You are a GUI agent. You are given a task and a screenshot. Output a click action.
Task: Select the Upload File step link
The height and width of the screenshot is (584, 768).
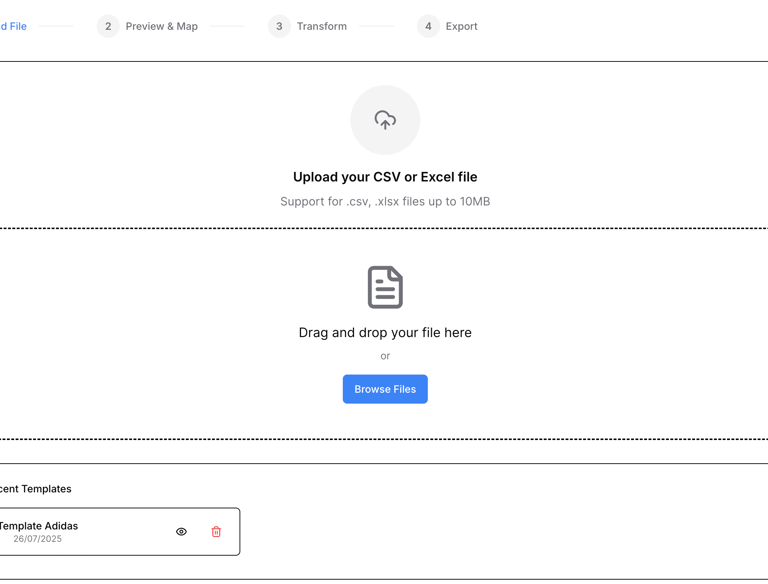point(13,26)
